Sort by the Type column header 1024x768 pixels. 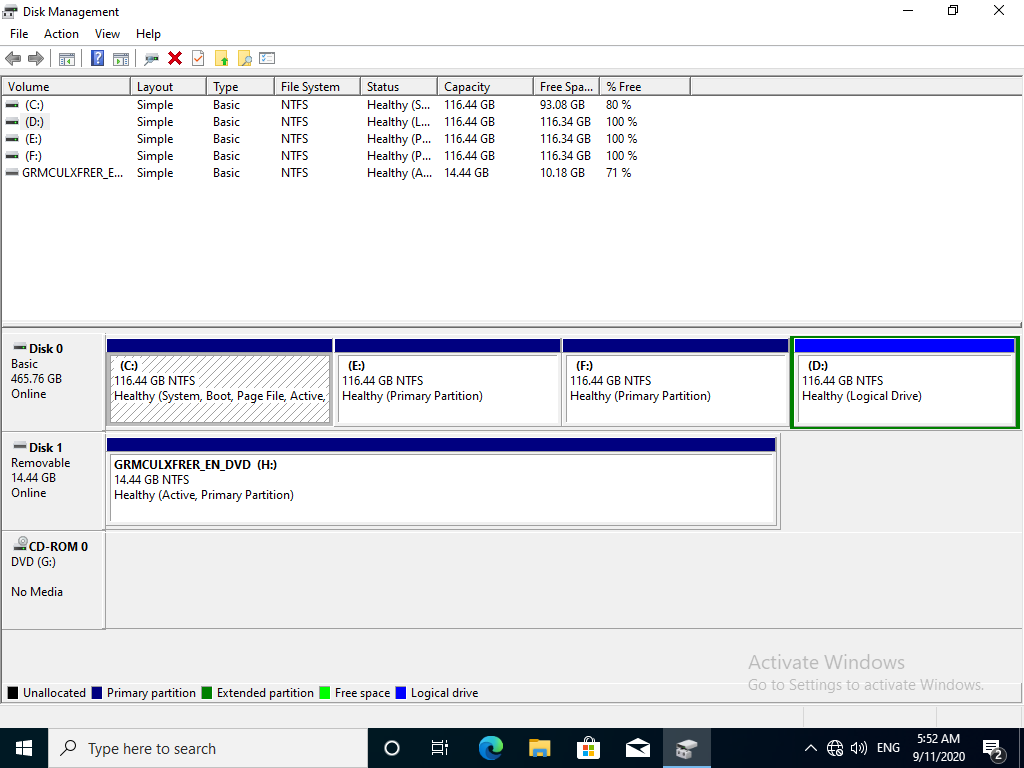[x=240, y=87]
